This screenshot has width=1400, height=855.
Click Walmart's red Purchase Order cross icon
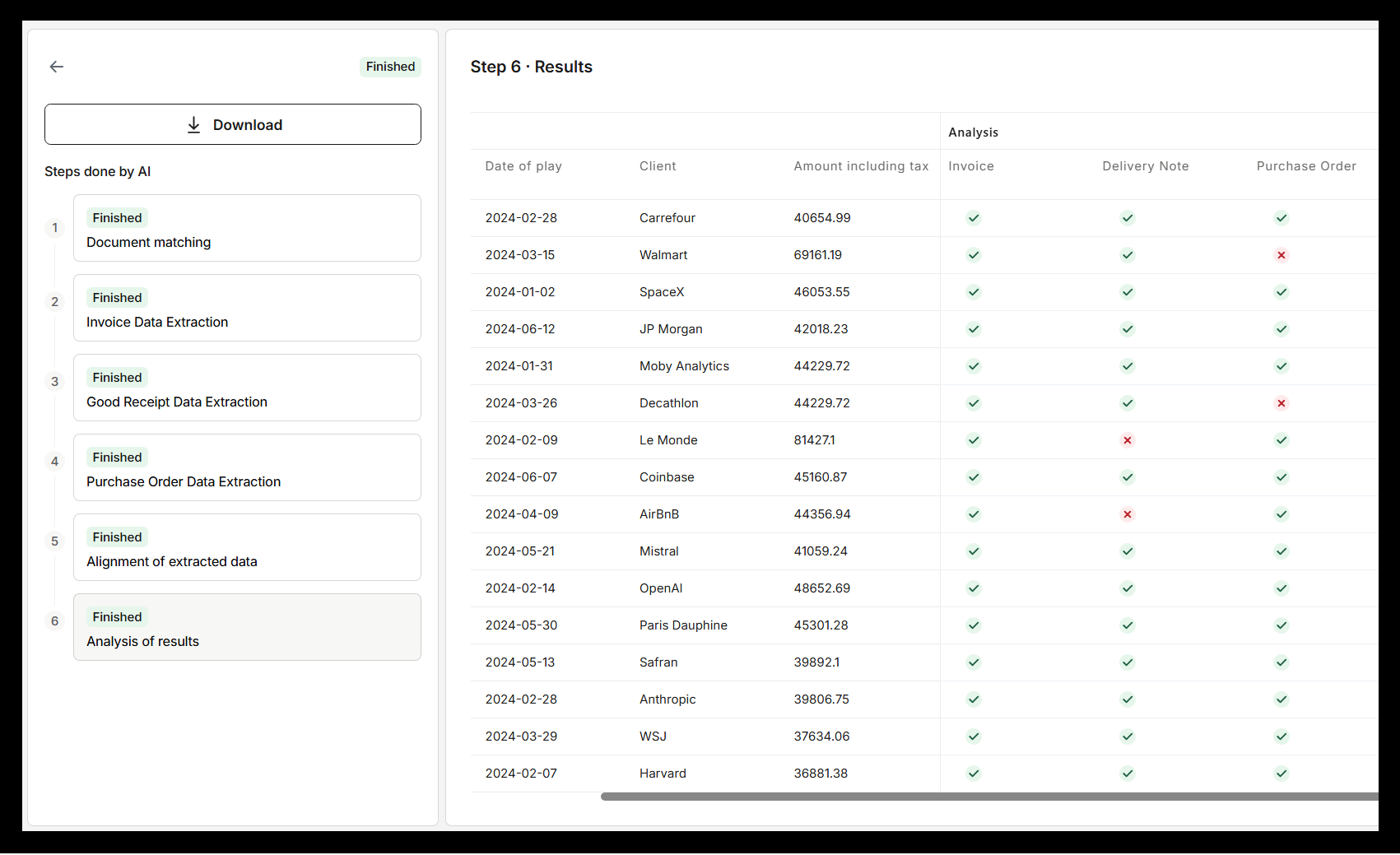(1281, 255)
